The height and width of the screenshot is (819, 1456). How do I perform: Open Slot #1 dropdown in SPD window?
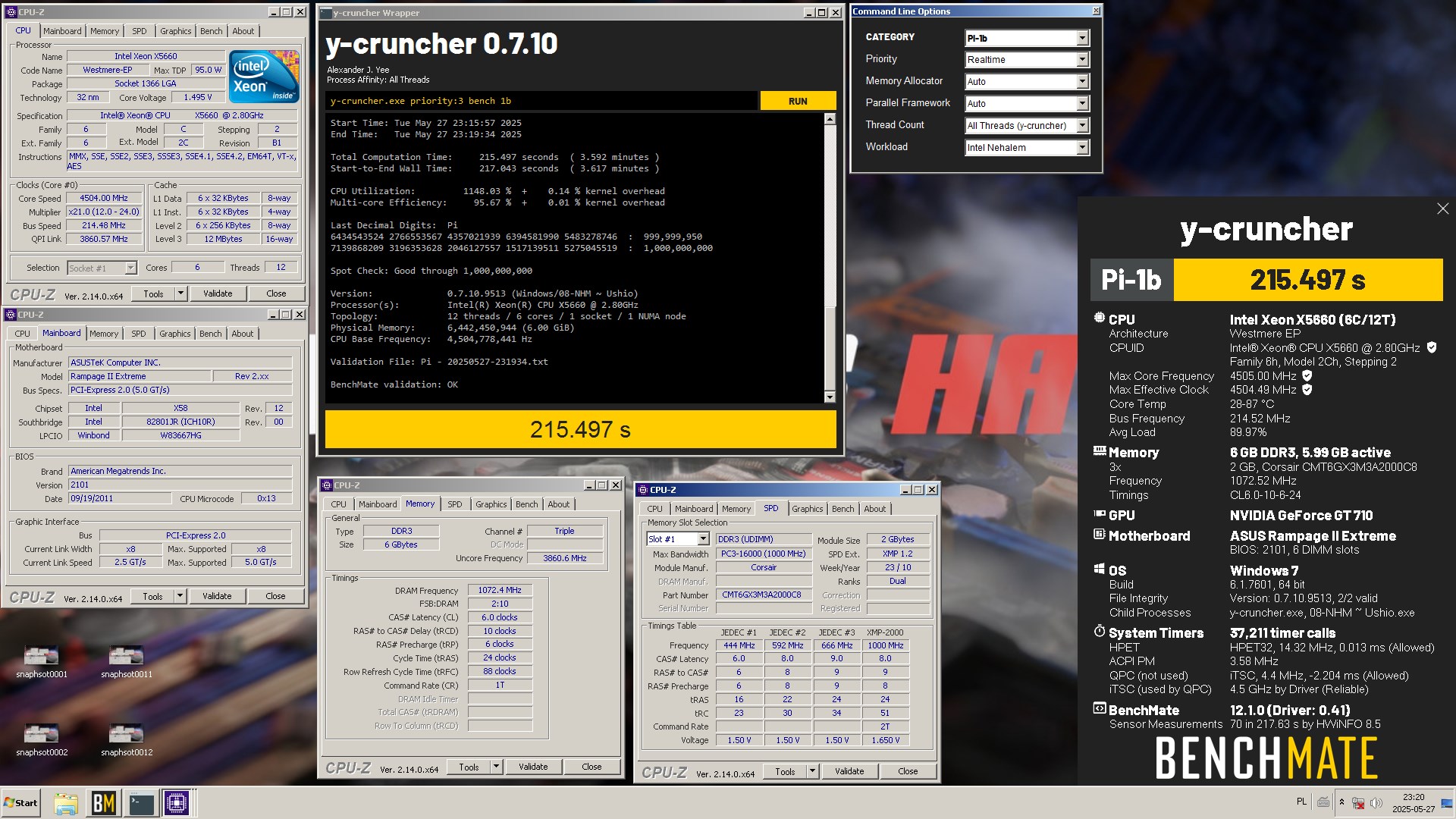[x=678, y=539]
